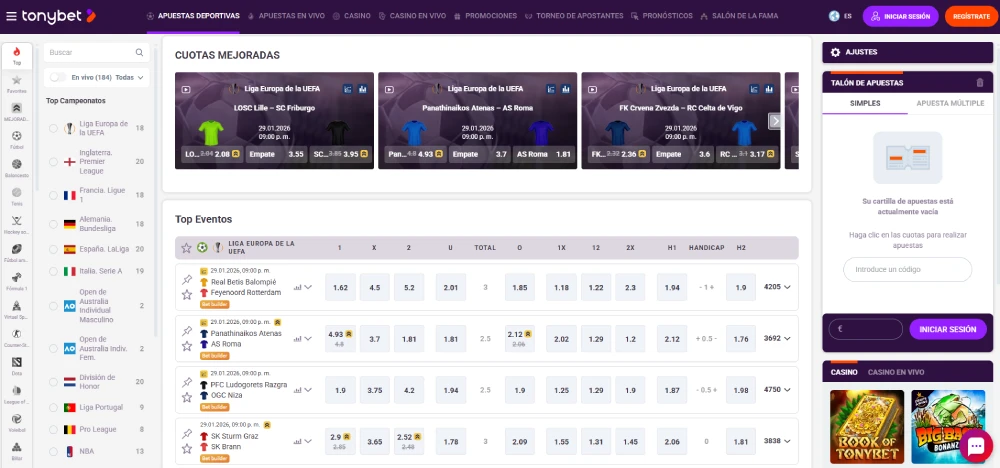Bet Empate 3.55 on Lille–Friburgo card
This screenshot has width=1000, height=468.
tap(277, 154)
